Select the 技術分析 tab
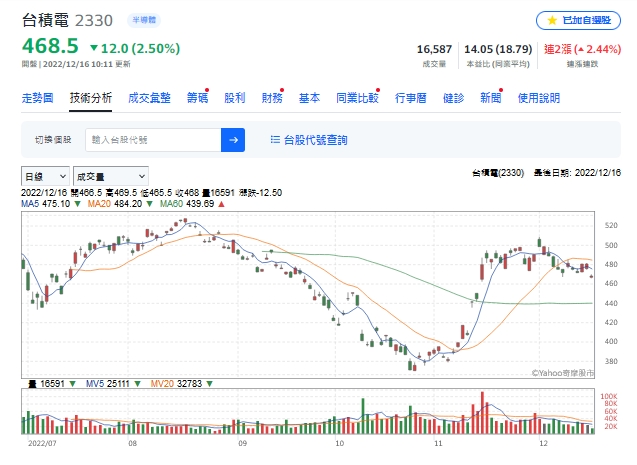This screenshot has height=465, width=637. click(91, 98)
